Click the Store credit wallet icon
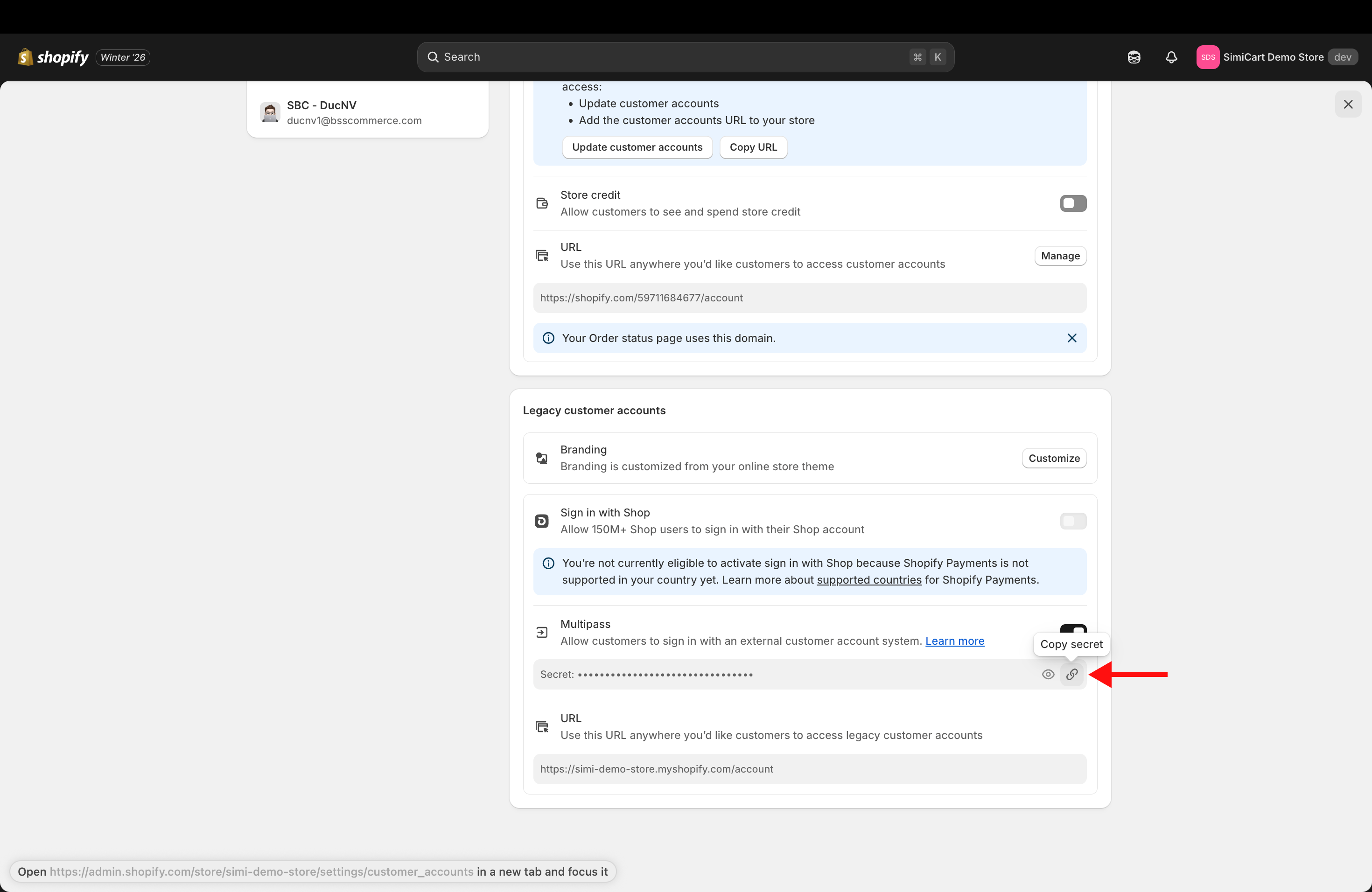1372x892 pixels. [541, 203]
